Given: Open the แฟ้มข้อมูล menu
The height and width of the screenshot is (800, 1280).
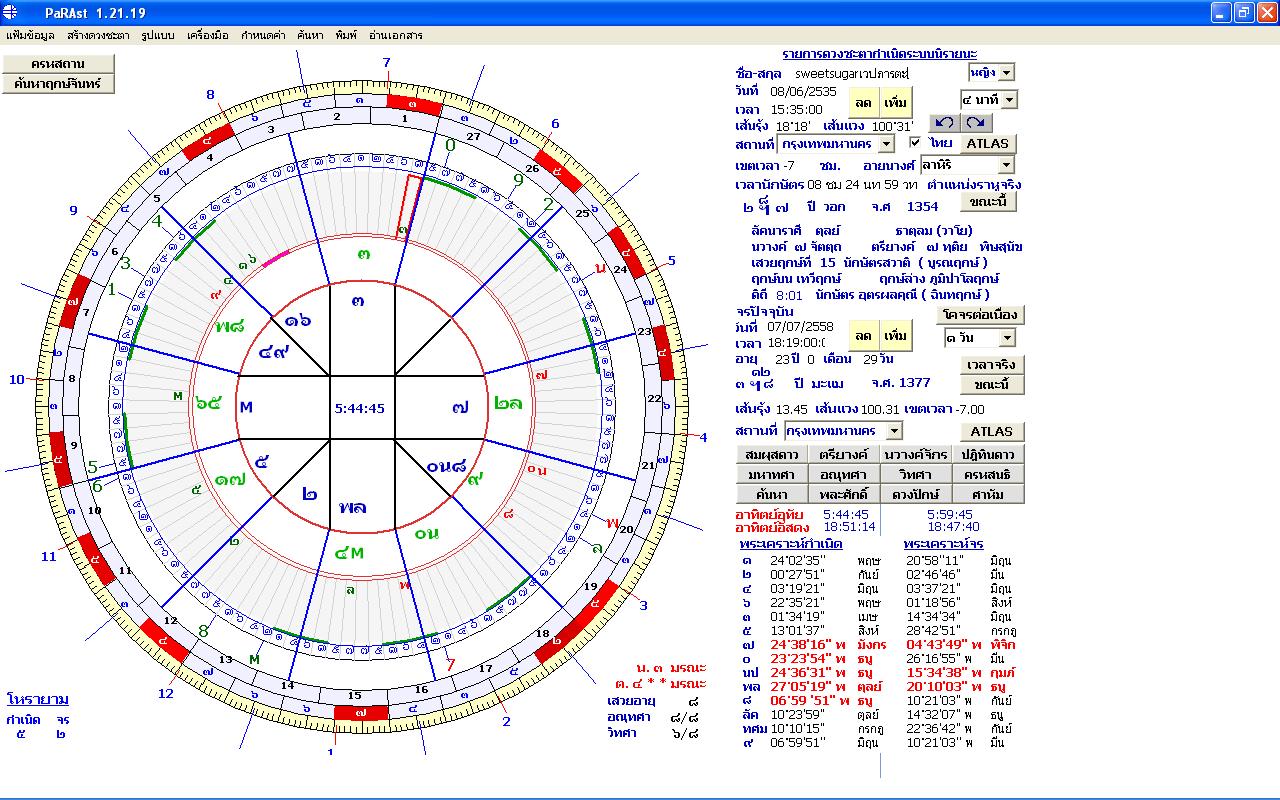Looking at the screenshot, I should (x=31, y=35).
